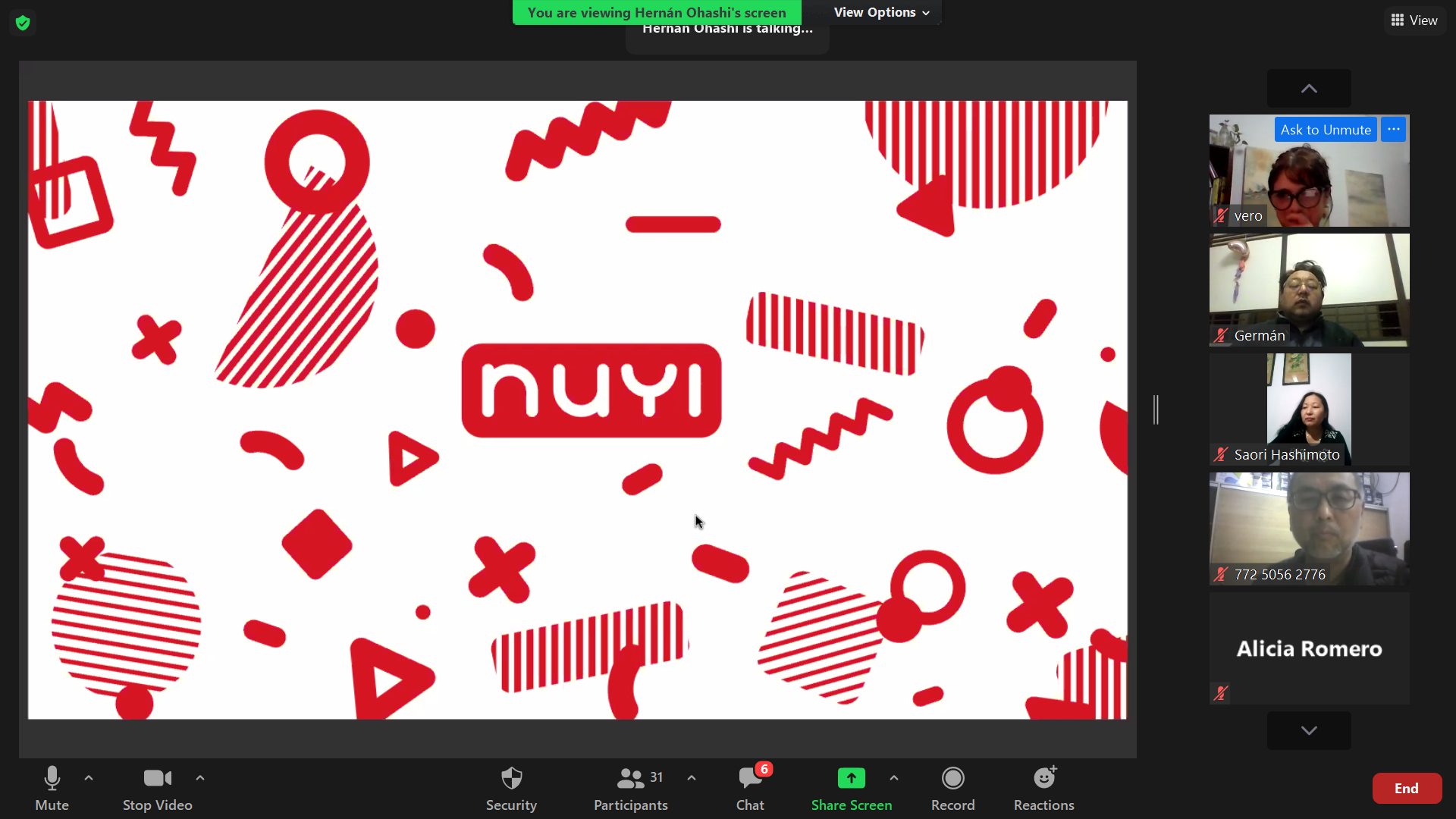Click the participant count 31

coord(657,777)
